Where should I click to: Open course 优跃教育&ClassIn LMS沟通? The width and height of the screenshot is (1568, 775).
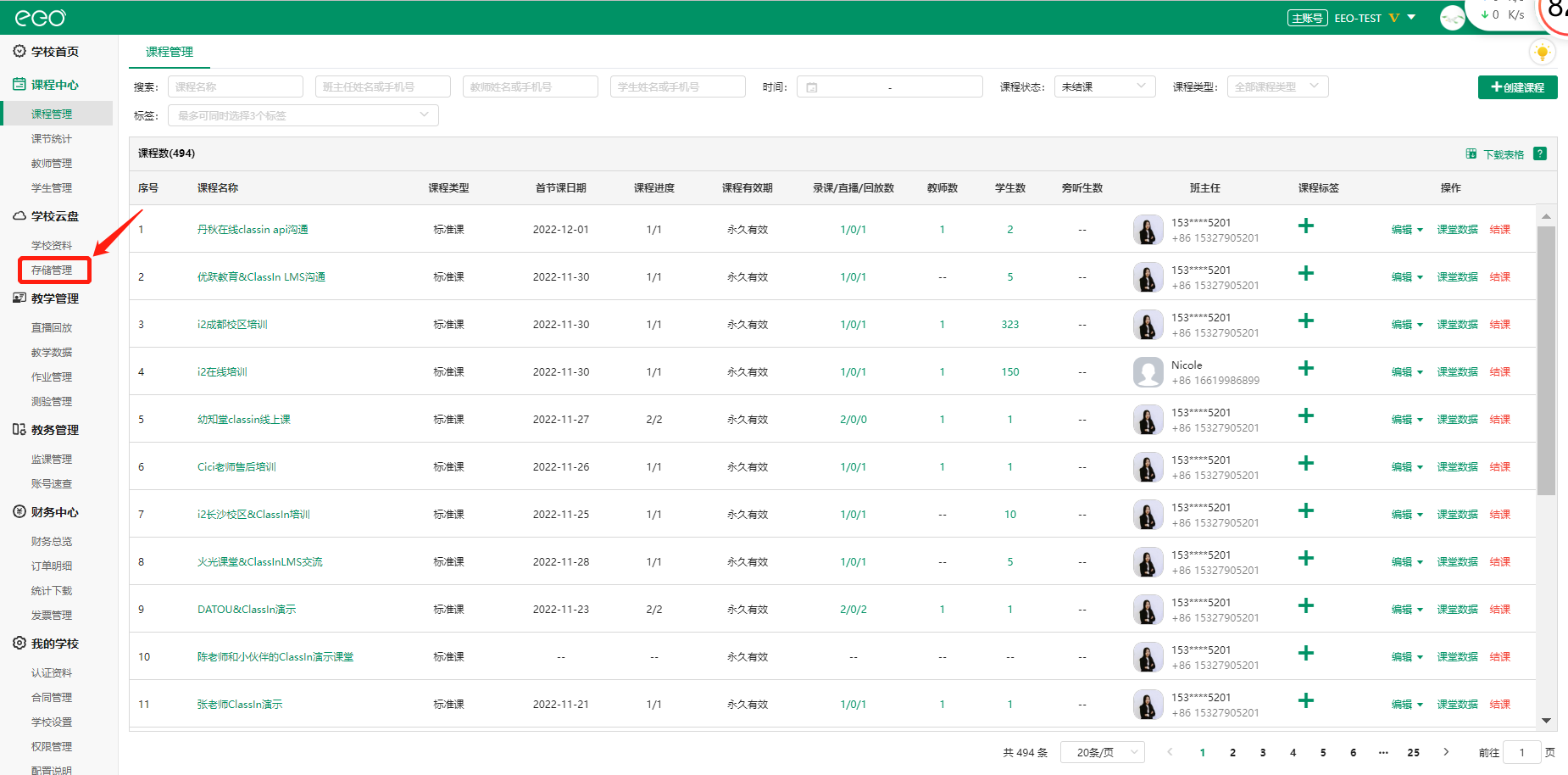(261, 277)
